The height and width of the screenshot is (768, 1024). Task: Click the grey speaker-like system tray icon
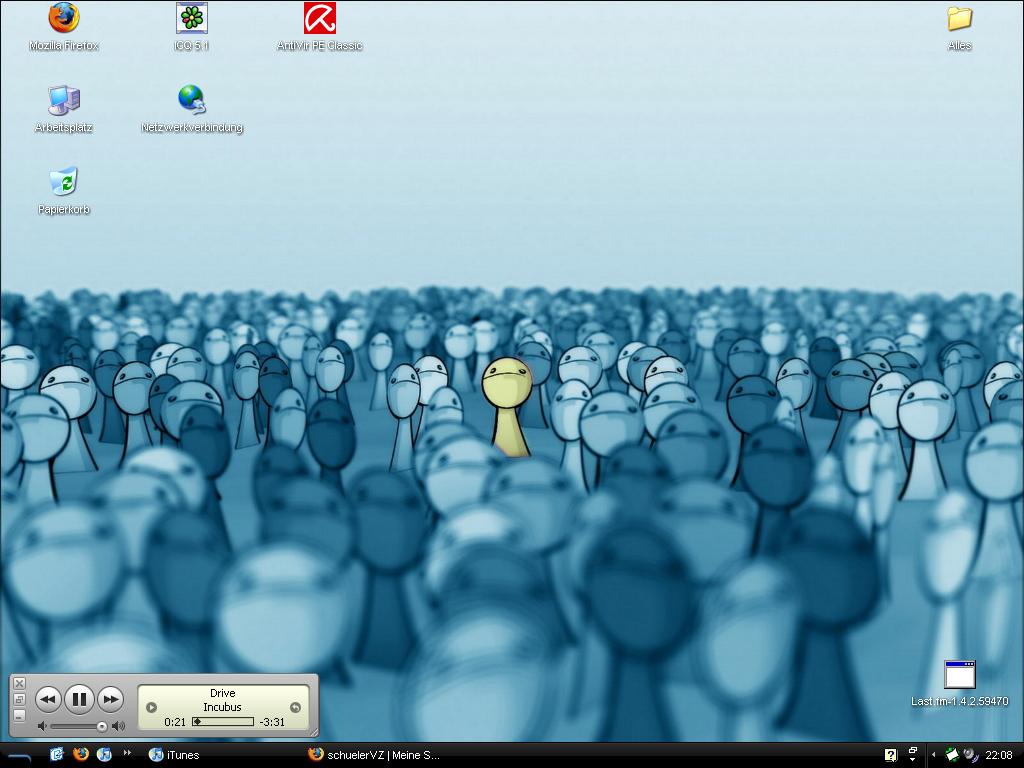click(970, 755)
